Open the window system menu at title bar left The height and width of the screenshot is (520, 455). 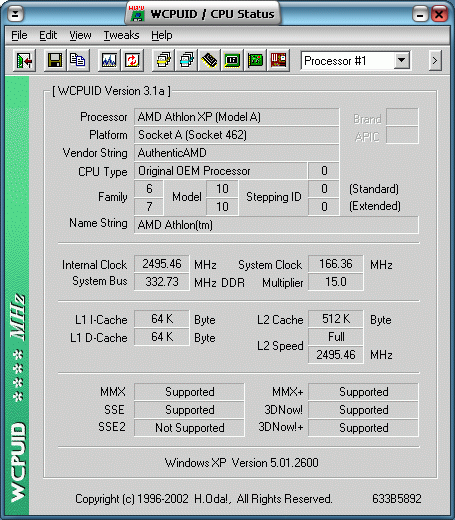click(15, 14)
